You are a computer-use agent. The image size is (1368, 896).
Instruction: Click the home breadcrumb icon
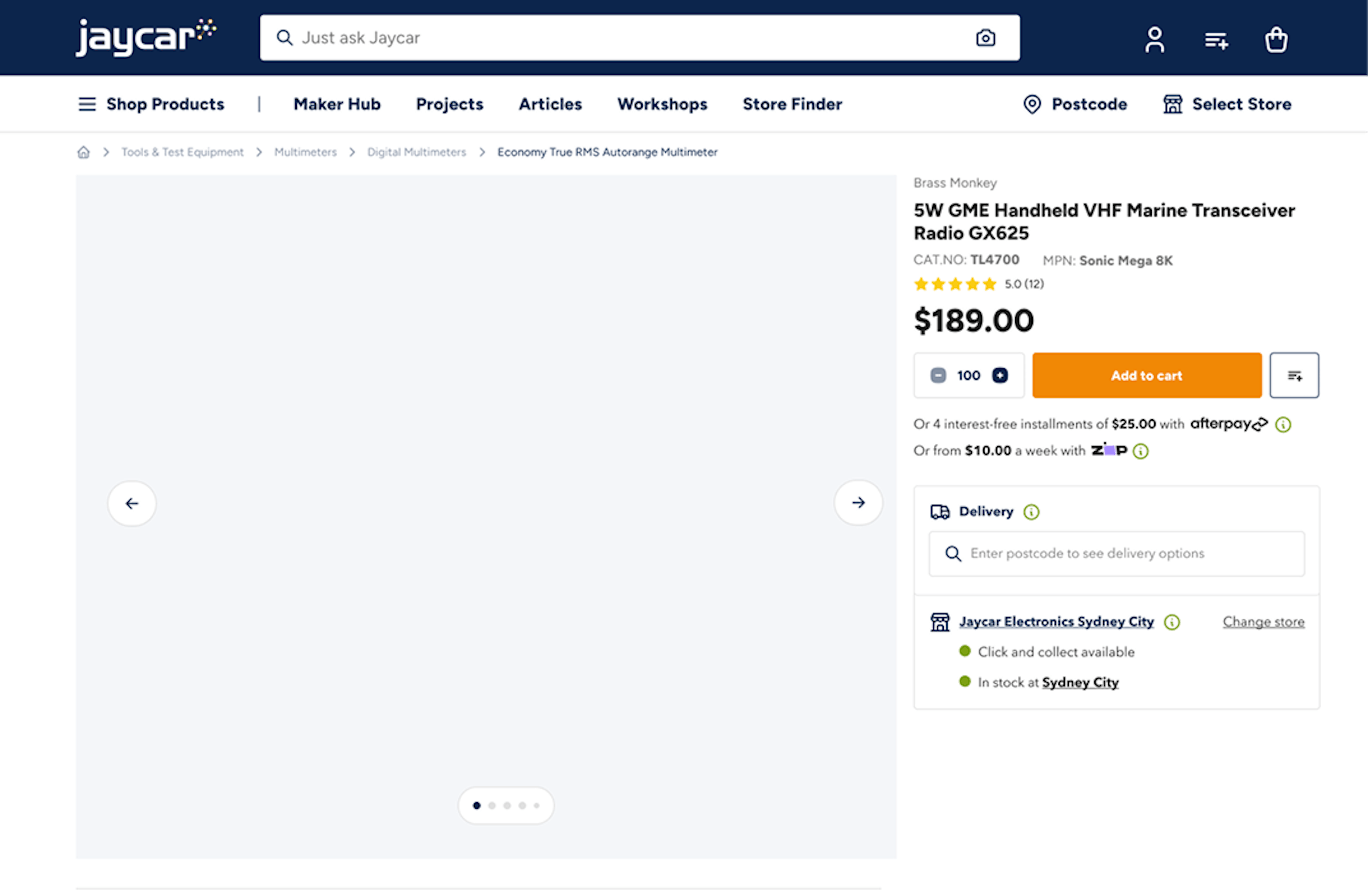tap(84, 152)
